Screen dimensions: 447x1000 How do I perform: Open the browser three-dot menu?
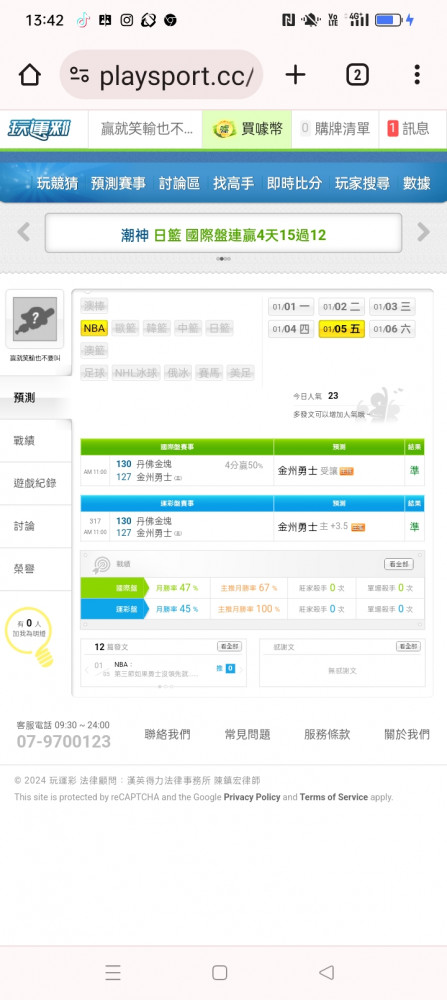point(416,75)
